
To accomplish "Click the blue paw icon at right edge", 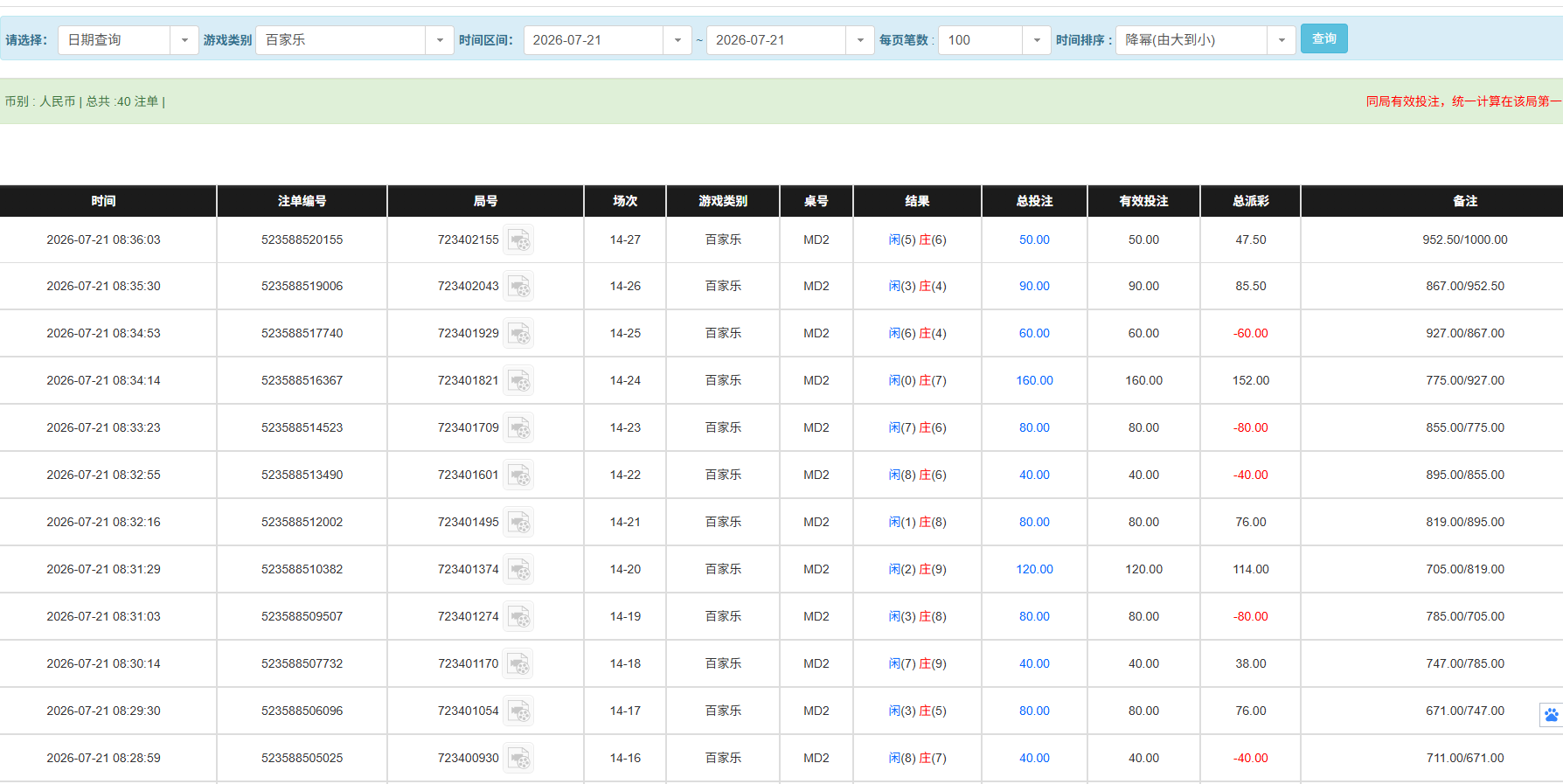I will [1551, 715].
